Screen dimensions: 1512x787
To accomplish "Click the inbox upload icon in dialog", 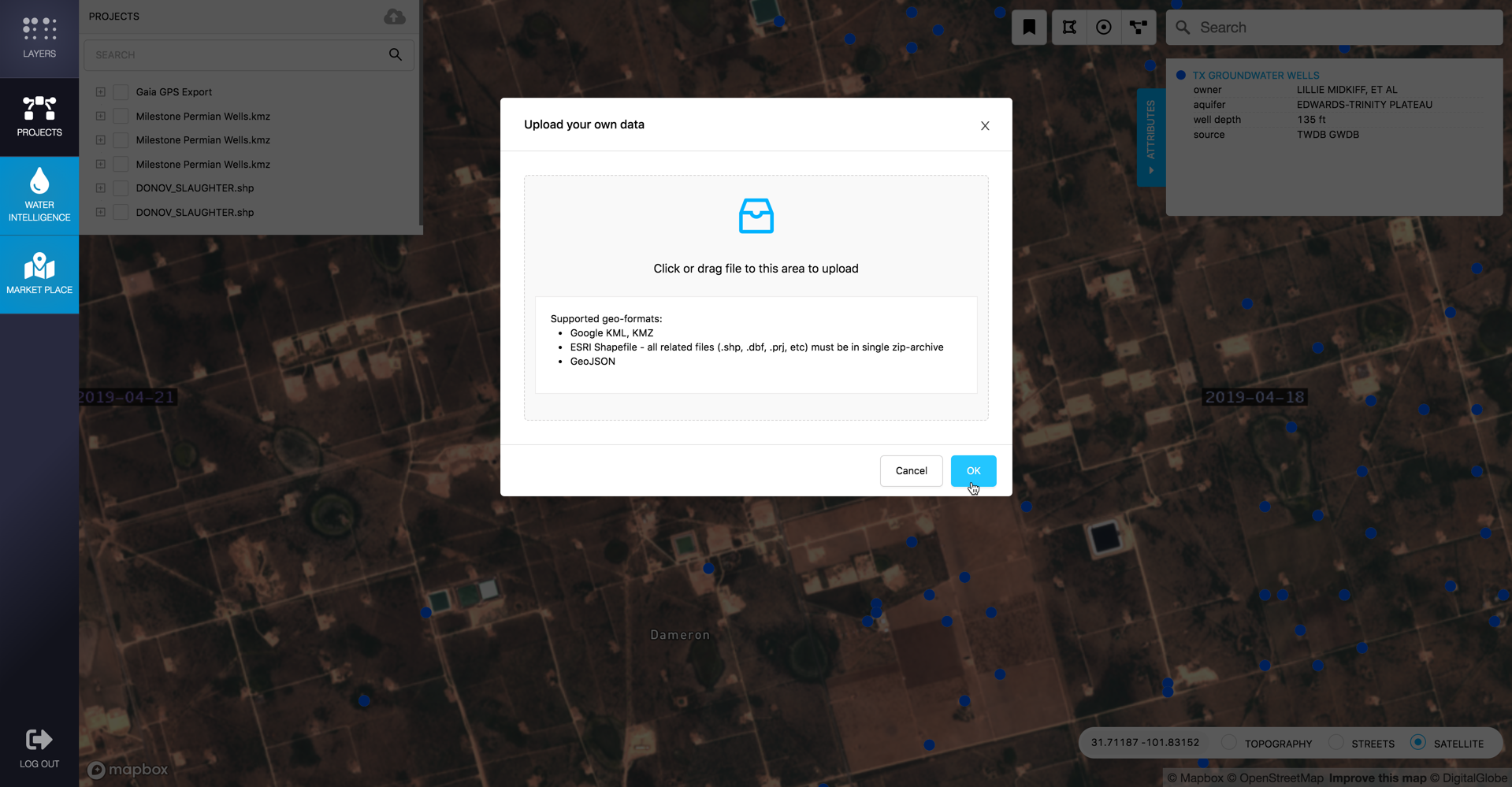I will click(x=756, y=216).
